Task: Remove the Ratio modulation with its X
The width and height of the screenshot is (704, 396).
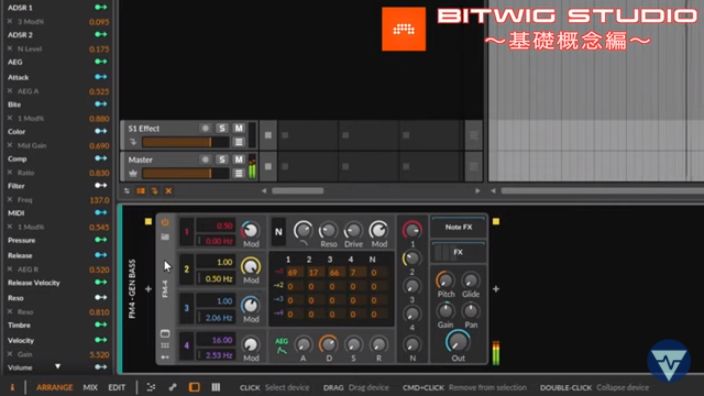Action: click(10, 172)
